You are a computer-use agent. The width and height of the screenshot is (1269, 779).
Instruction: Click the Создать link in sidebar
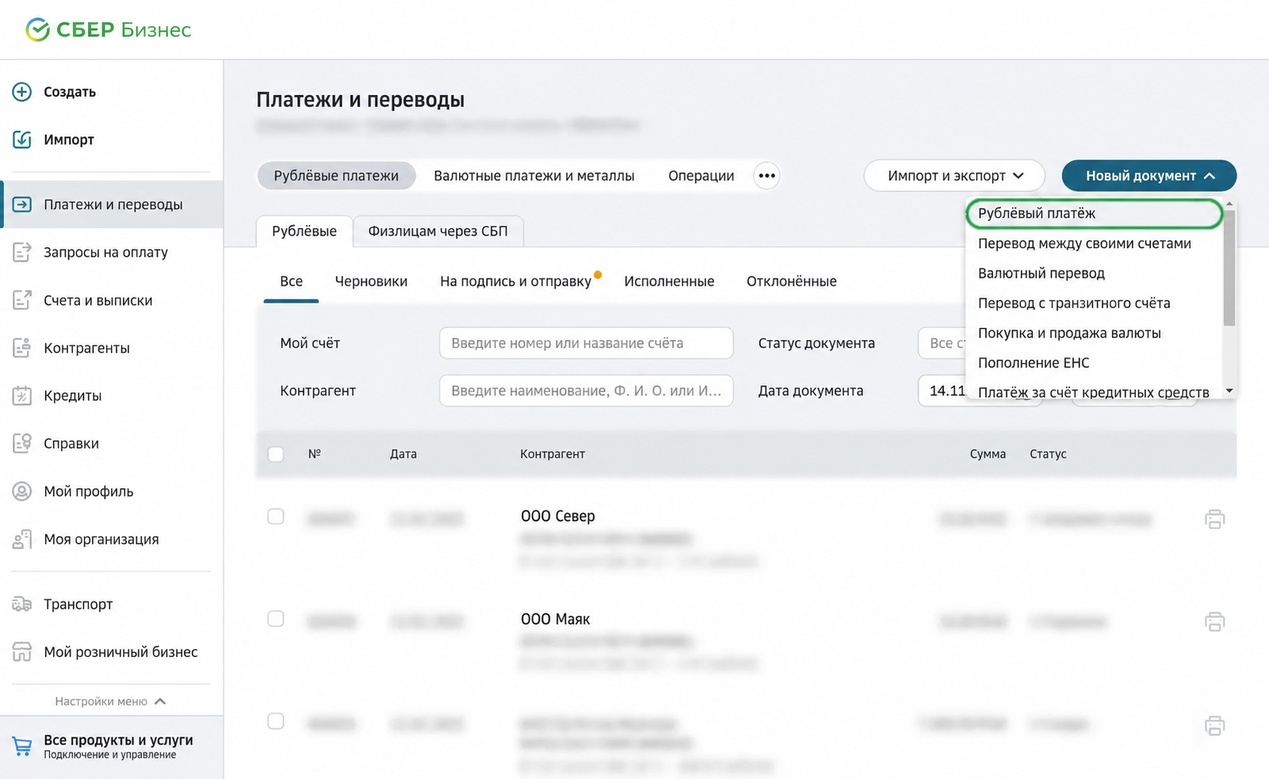tap(70, 92)
